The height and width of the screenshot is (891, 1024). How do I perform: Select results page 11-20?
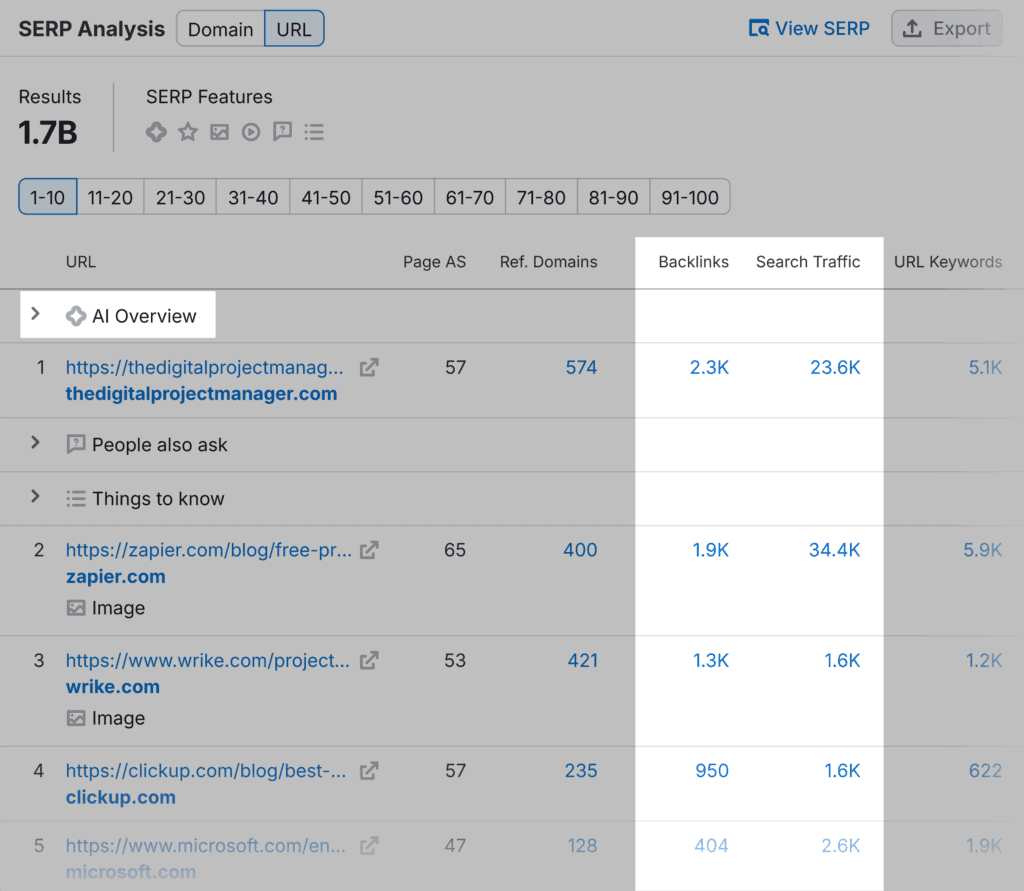coord(110,197)
